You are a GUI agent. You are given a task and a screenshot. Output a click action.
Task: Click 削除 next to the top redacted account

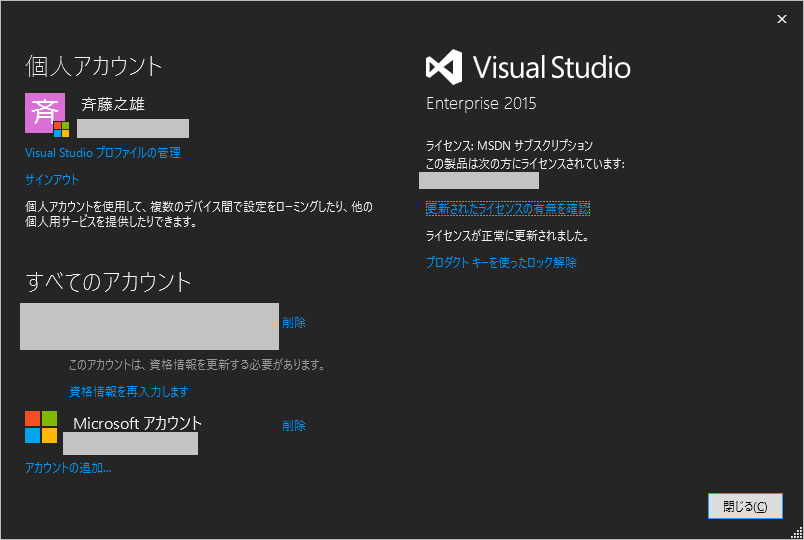[x=294, y=323]
